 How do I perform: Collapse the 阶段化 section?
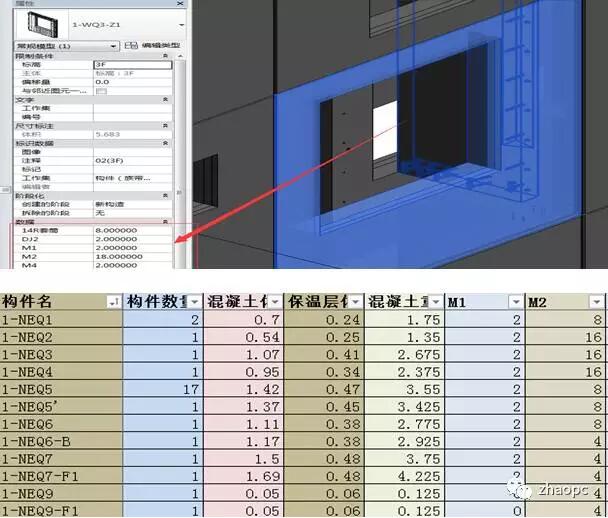(x=164, y=195)
